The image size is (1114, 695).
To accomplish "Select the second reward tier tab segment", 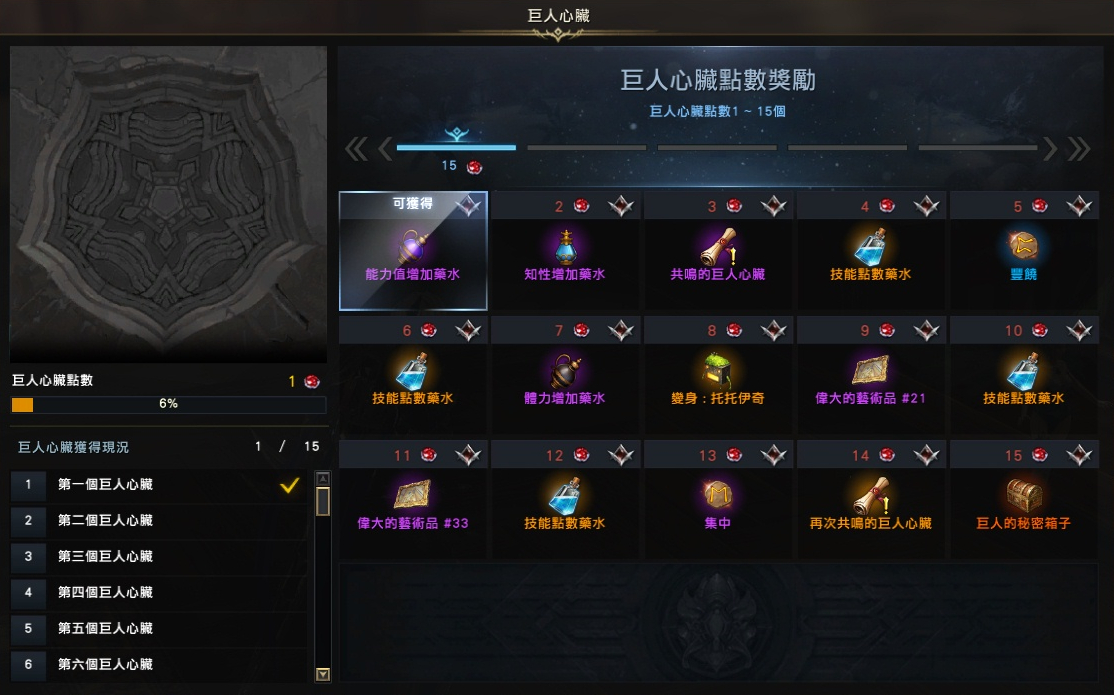I will [587, 148].
